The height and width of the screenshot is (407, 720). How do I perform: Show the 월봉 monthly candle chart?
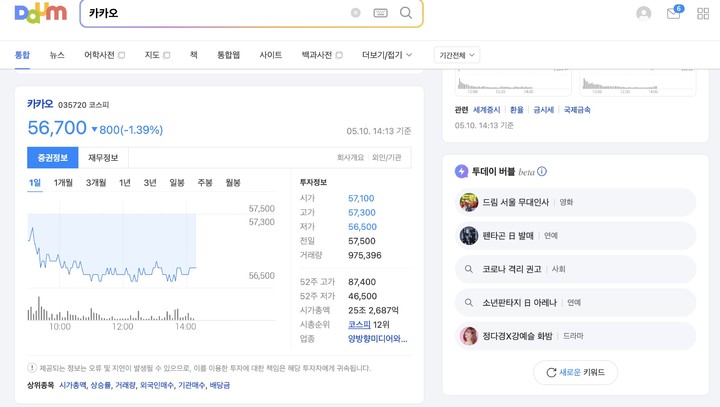pyautogui.click(x=233, y=183)
